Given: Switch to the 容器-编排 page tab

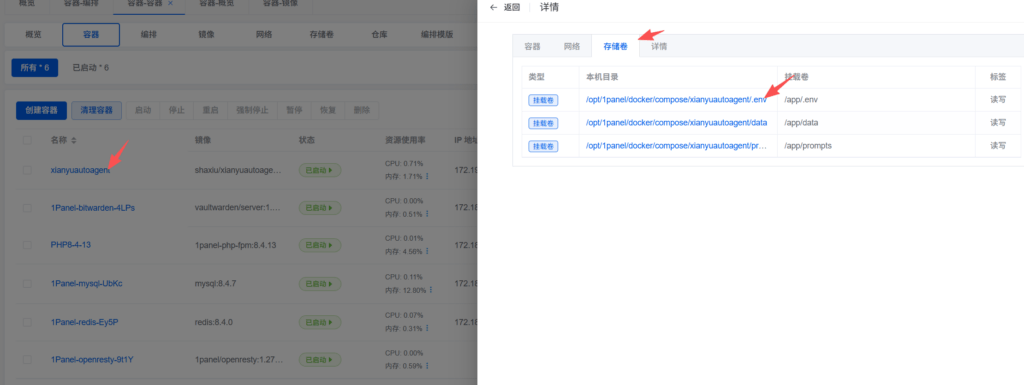Looking at the screenshot, I should tap(81, 4).
